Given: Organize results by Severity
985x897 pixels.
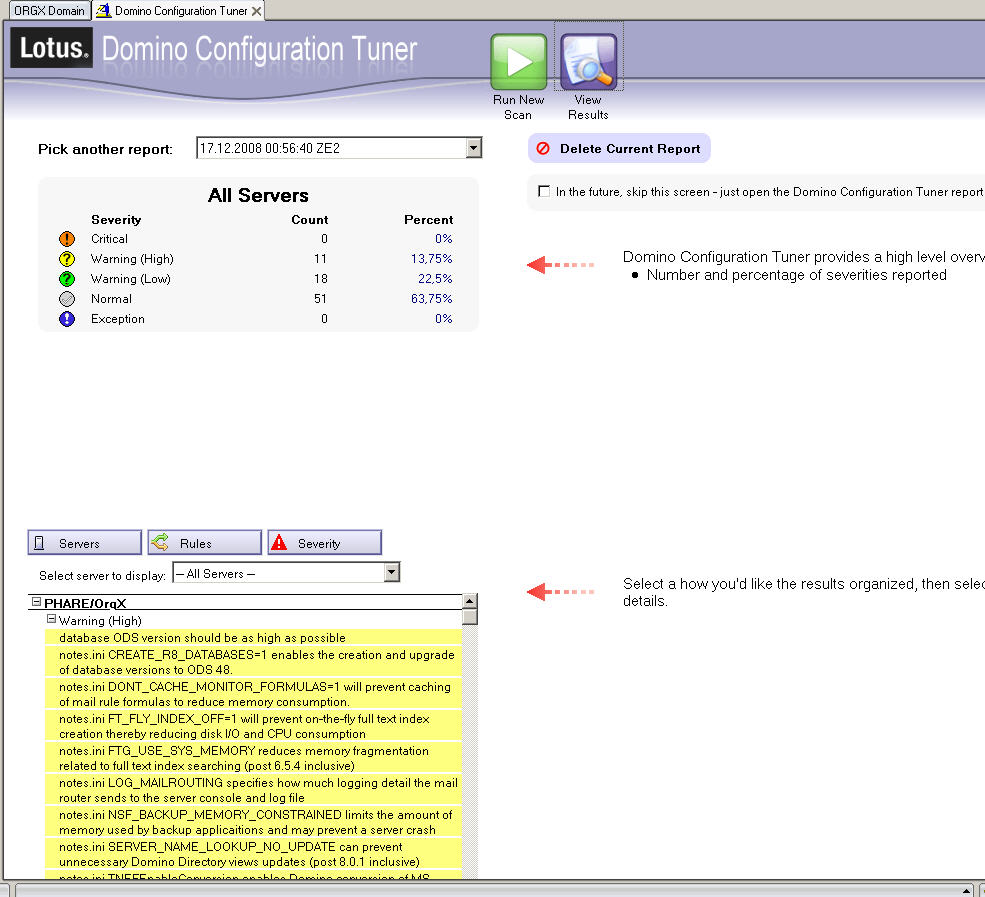Looking at the screenshot, I should point(325,543).
